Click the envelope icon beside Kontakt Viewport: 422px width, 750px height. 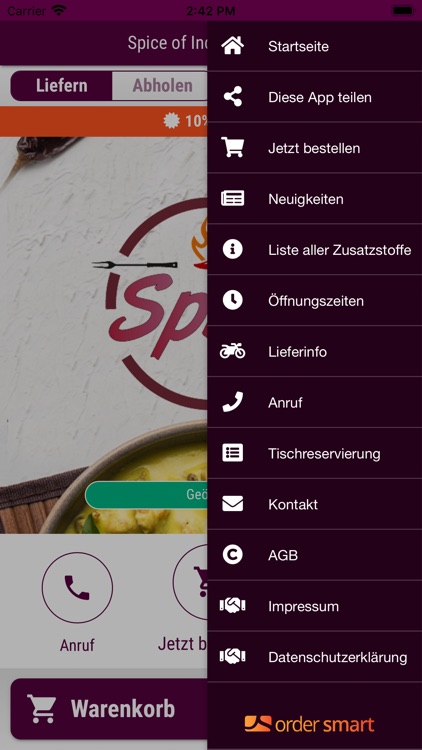tap(233, 504)
